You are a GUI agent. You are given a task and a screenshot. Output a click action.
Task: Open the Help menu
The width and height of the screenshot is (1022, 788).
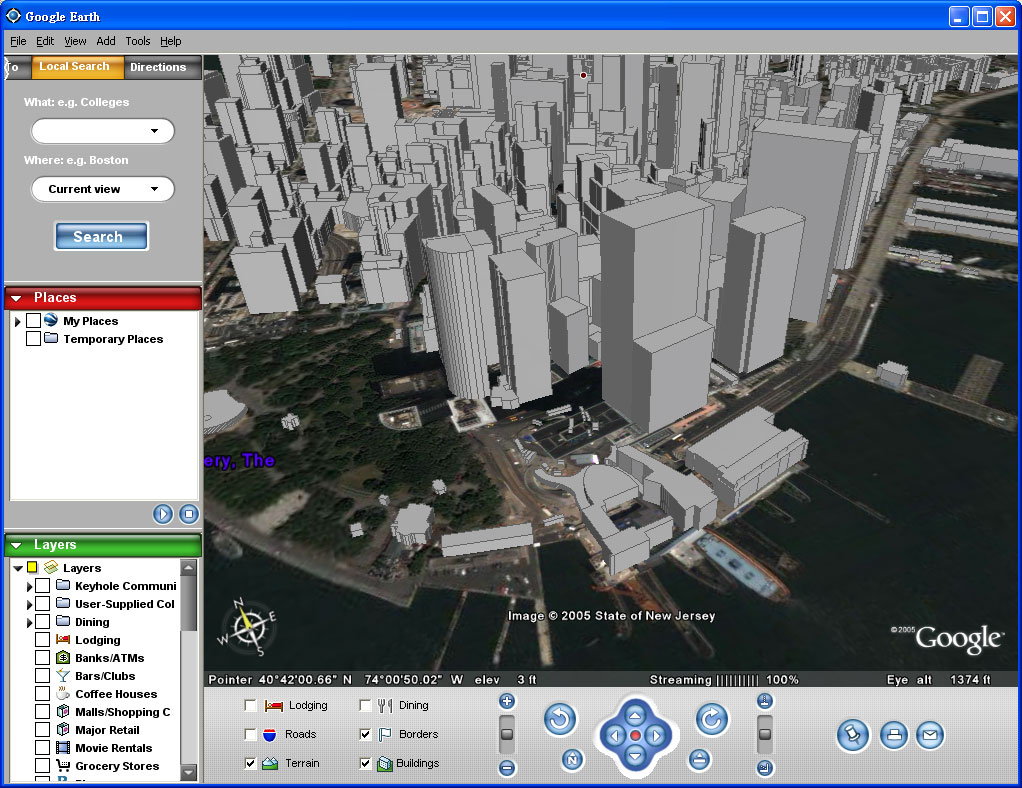pos(171,41)
